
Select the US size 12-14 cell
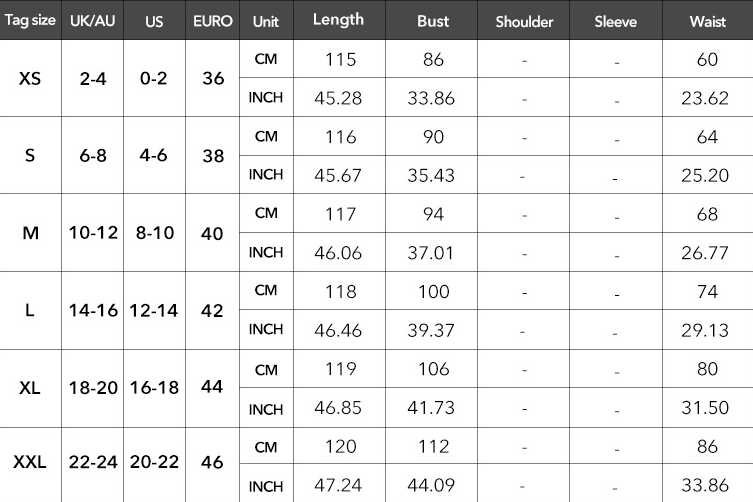click(x=154, y=311)
